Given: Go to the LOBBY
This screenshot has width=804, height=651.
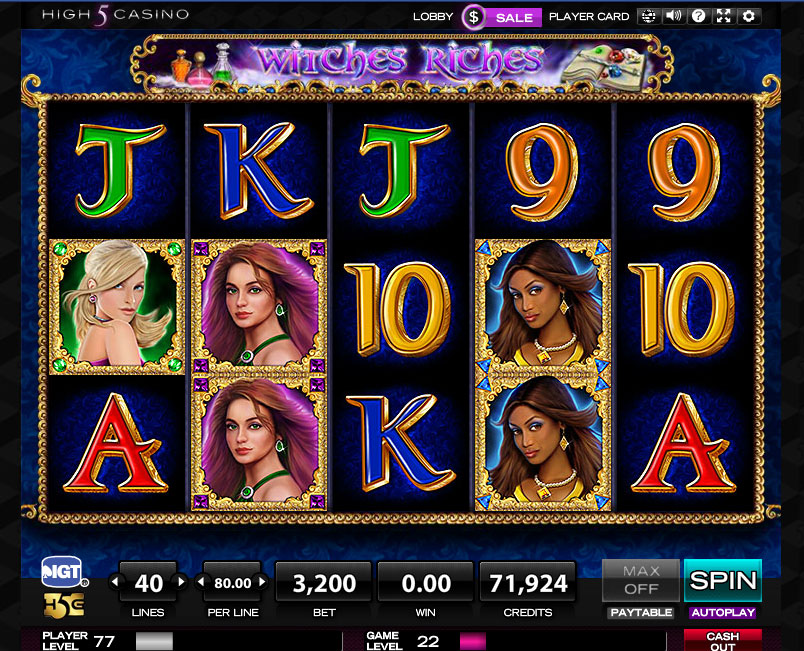Looking at the screenshot, I should point(433,16).
